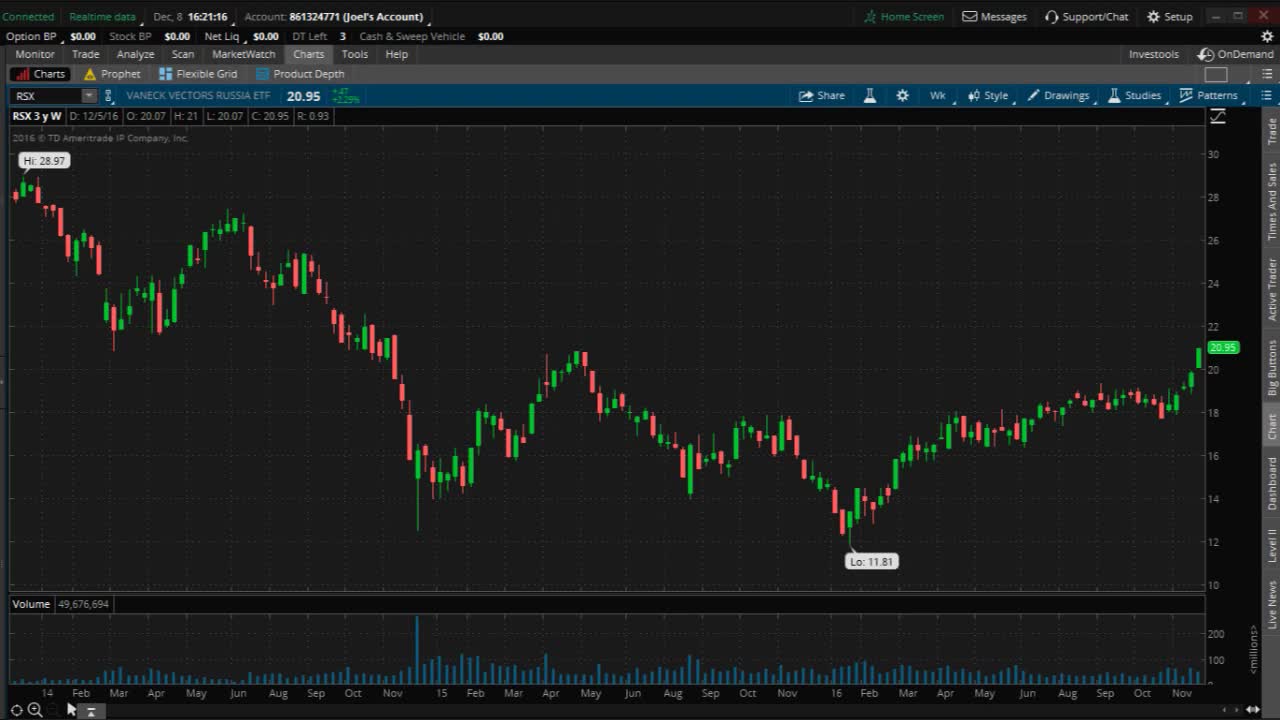The width and height of the screenshot is (1280, 720).
Task: Open the Dashboard side tab
Action: [1272, 483]
